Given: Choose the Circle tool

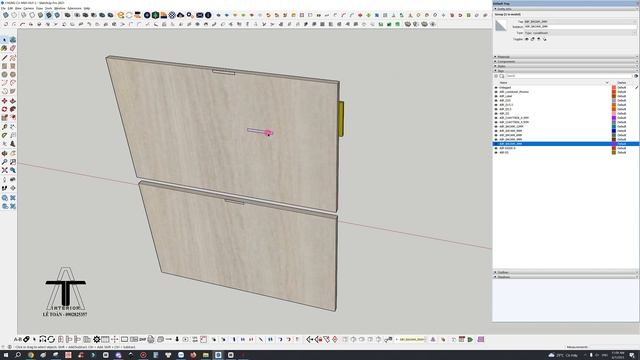Looking at the screenshot, I should [4, 75].
